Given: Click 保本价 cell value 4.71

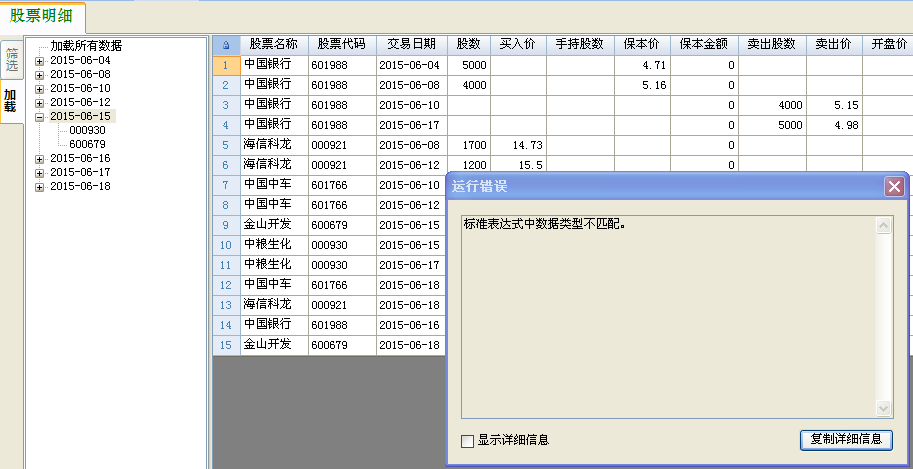Looking at the screenshot, I should tap(642, 65).
